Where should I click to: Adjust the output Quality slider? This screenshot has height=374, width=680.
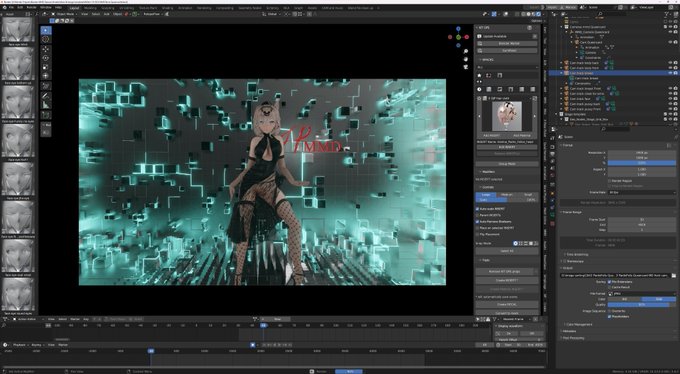coord(642,305)
